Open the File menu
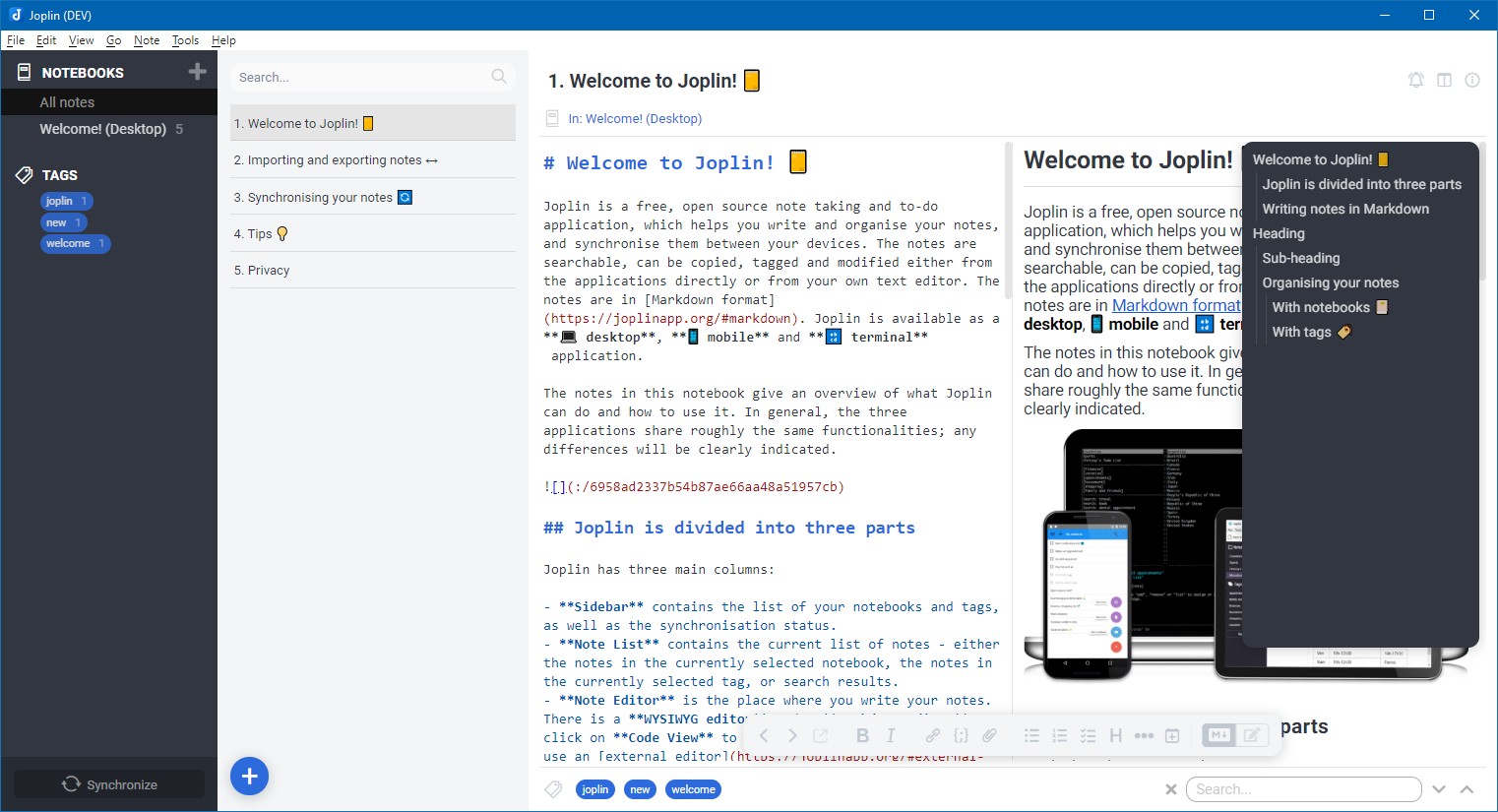This screenshot has width=1498, height=812. 16,40
